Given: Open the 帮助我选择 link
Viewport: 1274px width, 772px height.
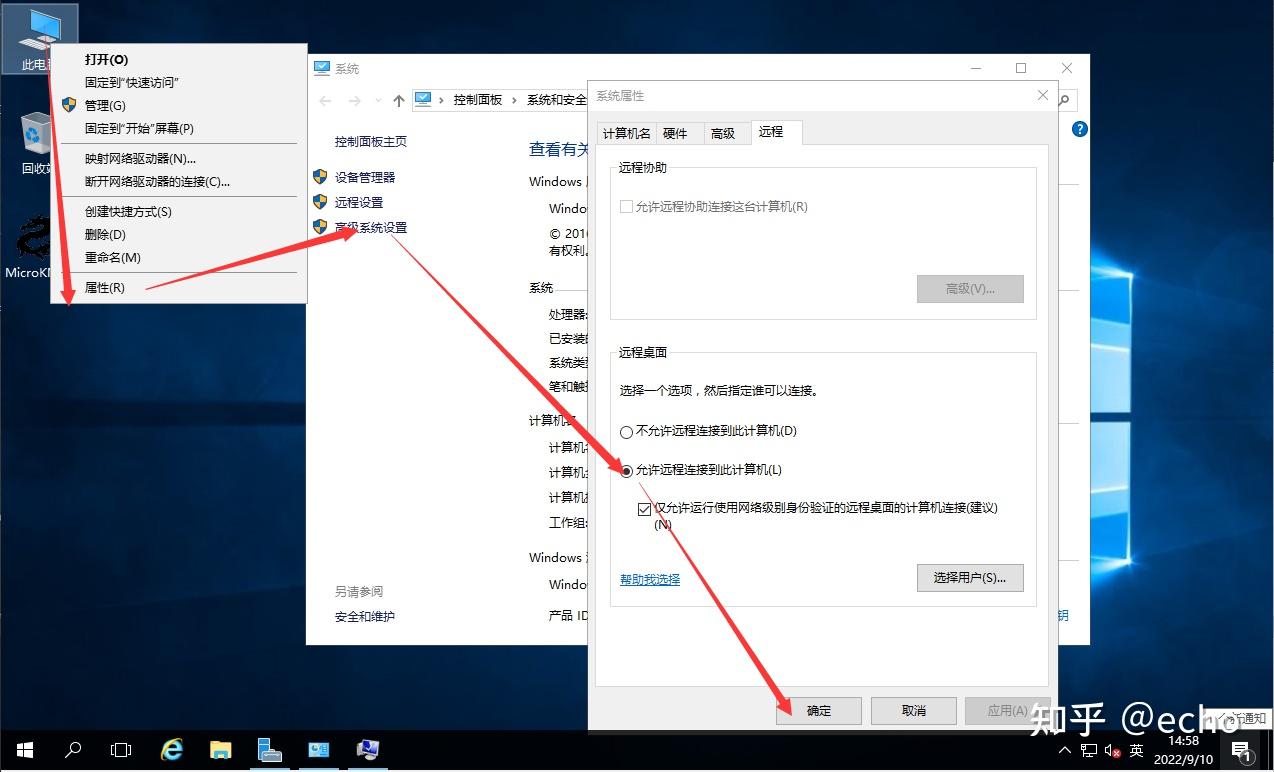Looking at the screenshot, I should pos(649,578).
